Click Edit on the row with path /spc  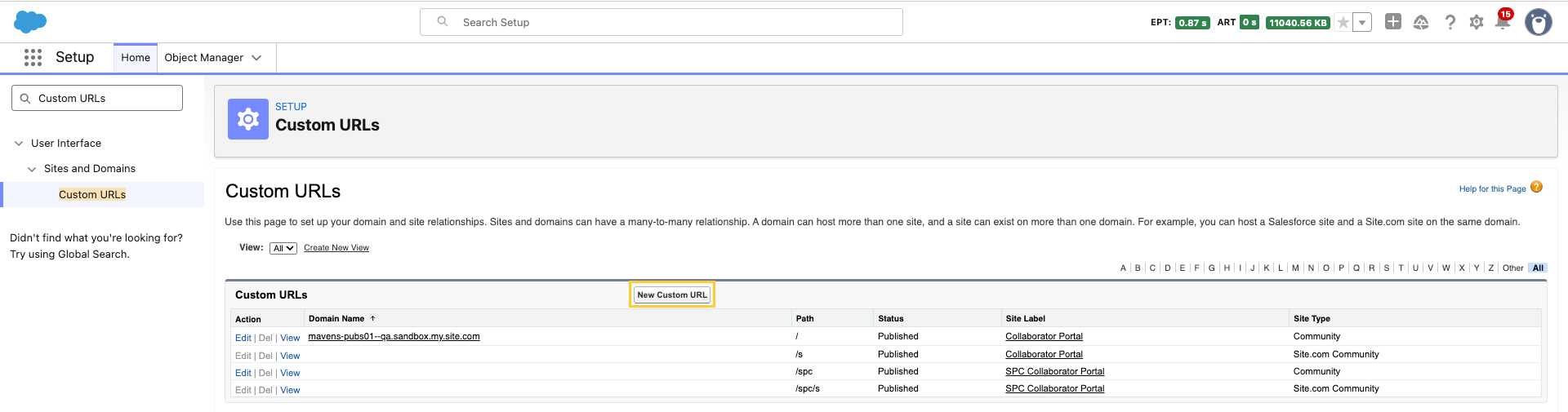(x=243, y=373)
